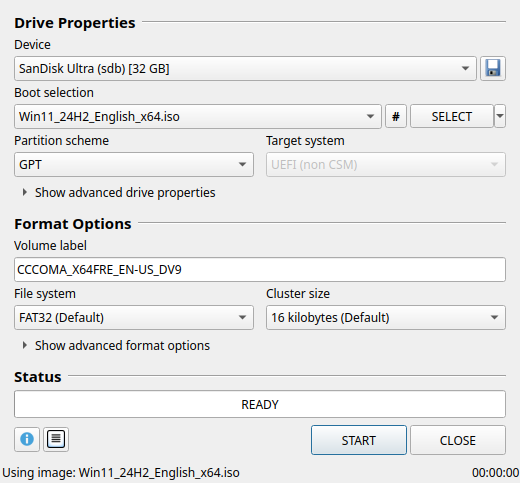Click the 'Using image: Win11_24H2_English_x64.iso' status text
Image resolution: width=520 pixels, height=483 pixels.
click(121, 473)
